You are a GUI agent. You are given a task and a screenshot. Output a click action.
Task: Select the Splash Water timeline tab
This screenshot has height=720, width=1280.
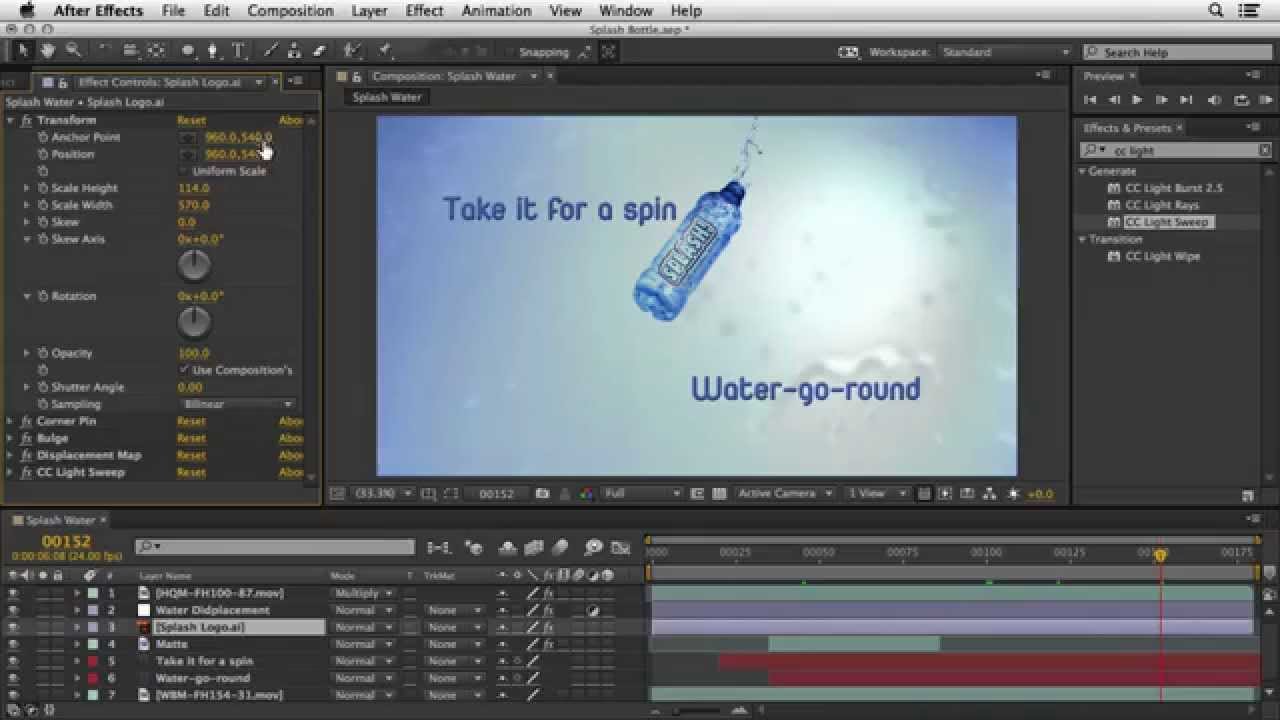point(60,520)
